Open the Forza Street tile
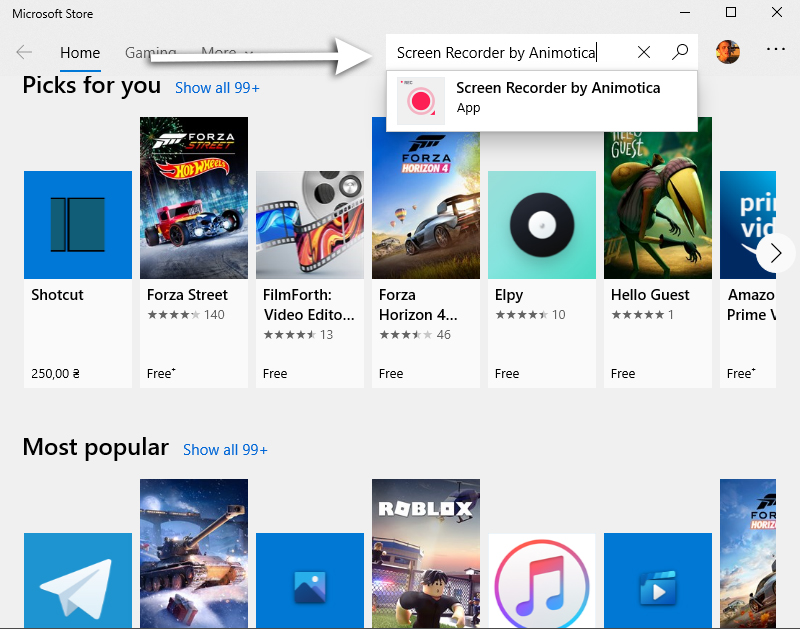The height and width of the screenshot is (629, 800). click(x=194, y=253)
